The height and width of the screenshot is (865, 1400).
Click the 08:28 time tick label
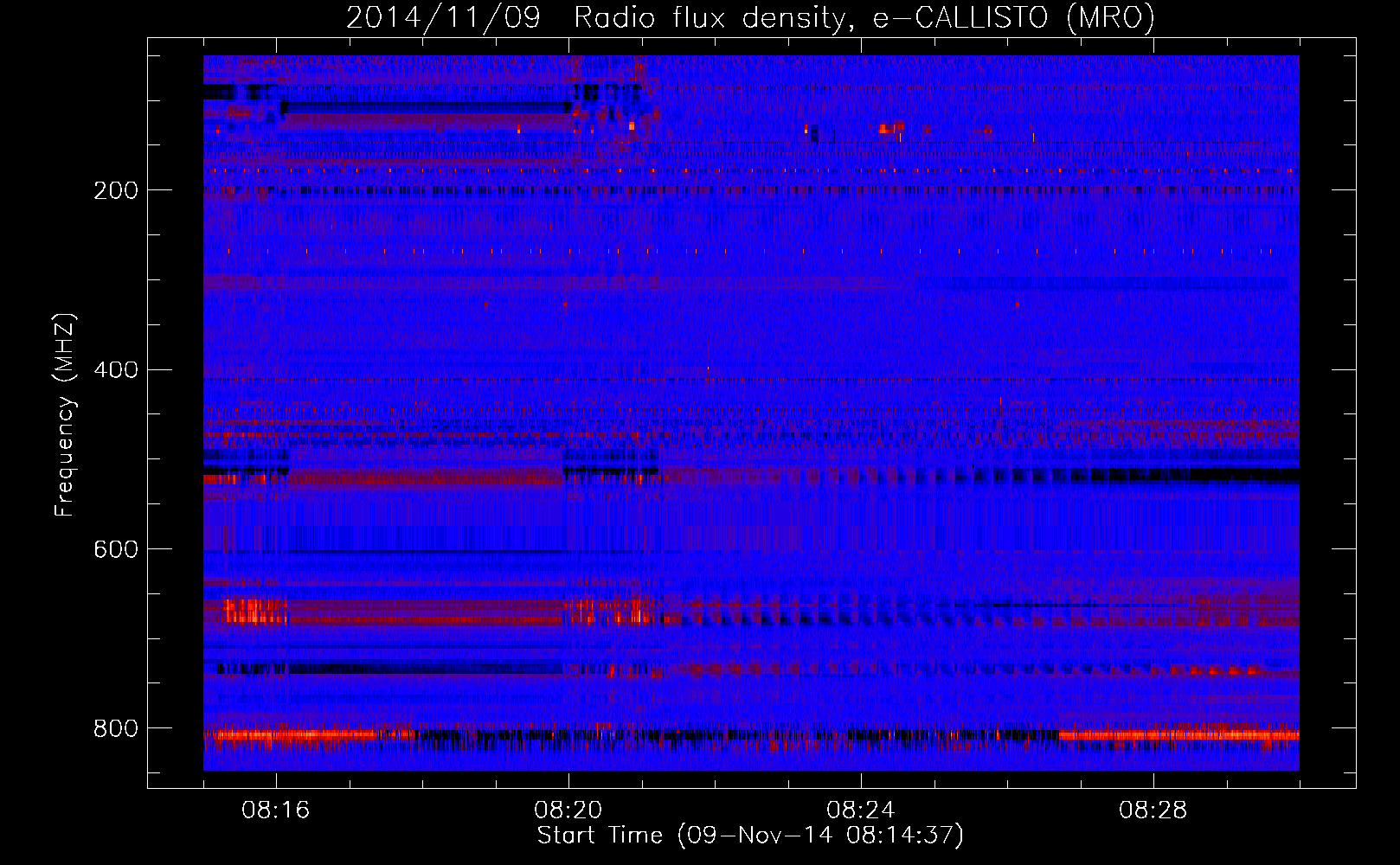pos(1153,811)
